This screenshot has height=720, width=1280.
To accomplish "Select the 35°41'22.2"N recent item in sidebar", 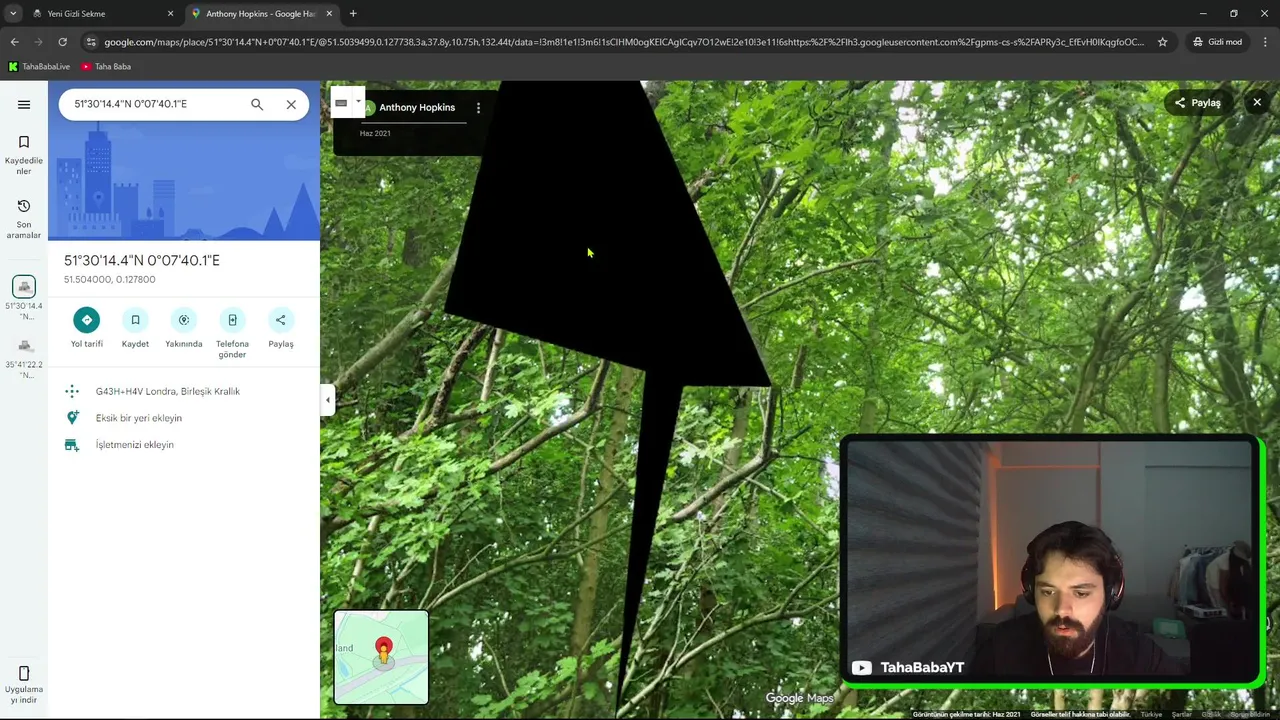I will [24, 358].
